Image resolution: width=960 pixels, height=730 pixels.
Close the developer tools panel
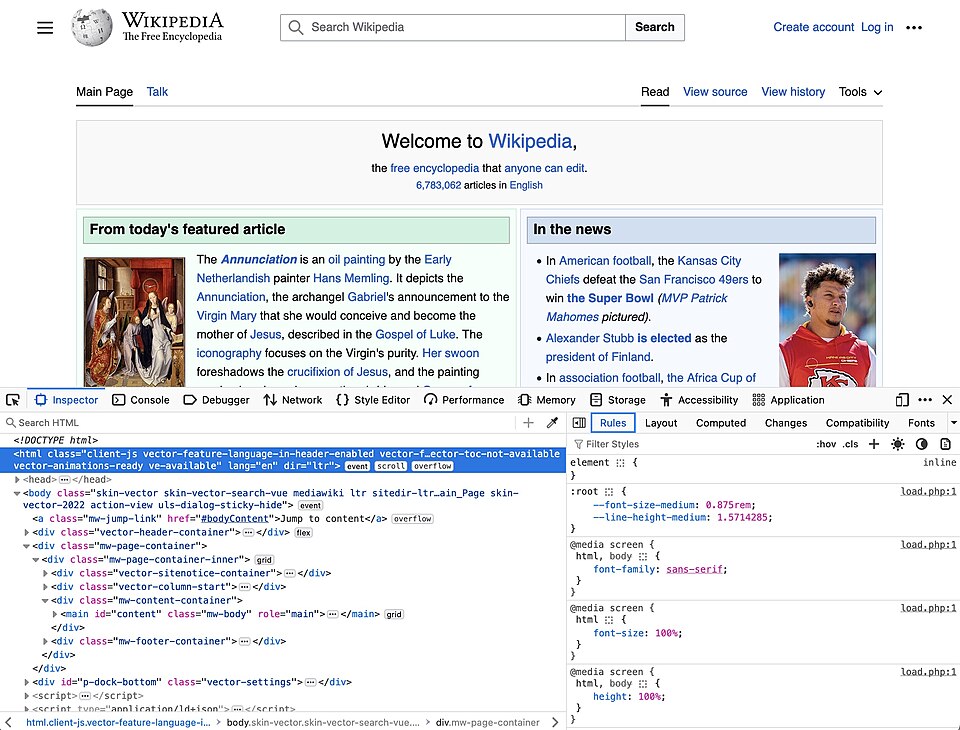tap(947, 400)
